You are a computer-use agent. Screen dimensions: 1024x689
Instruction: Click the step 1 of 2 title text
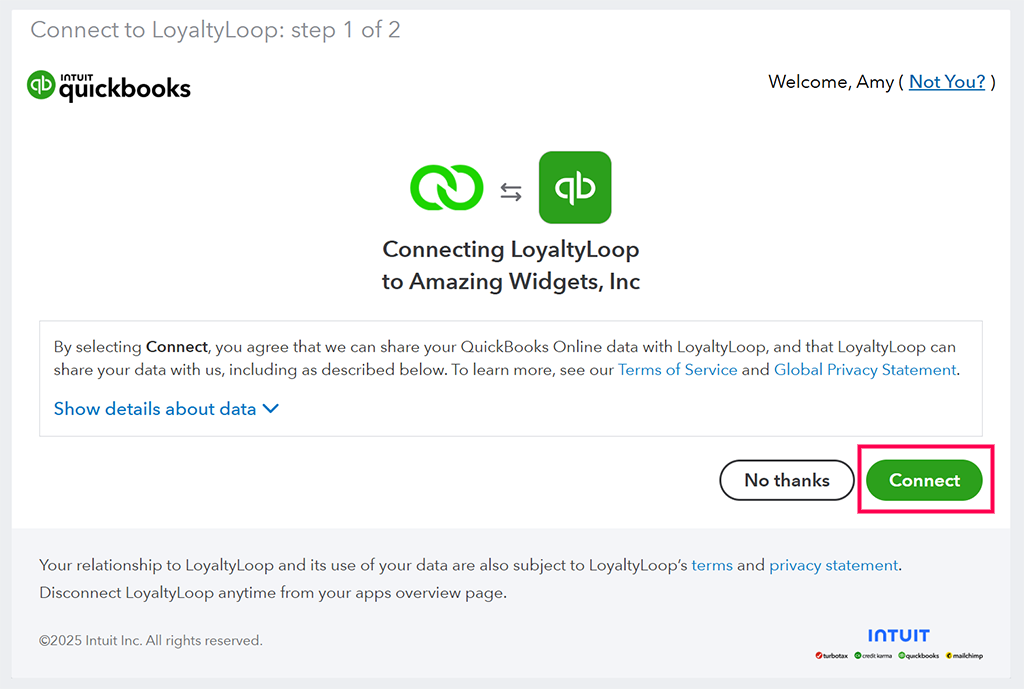(215, 30)
